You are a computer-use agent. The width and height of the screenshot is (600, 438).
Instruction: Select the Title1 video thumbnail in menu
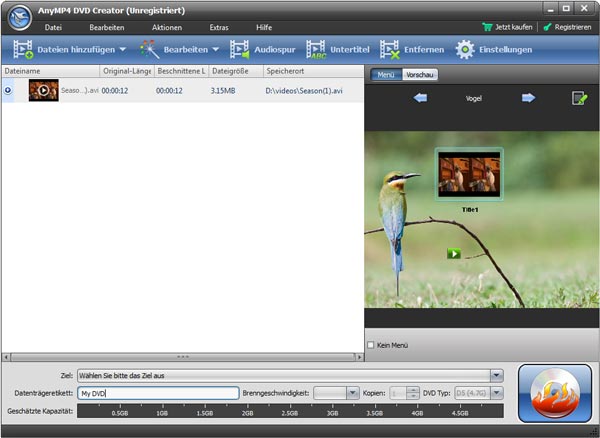[x=469, y=174]
